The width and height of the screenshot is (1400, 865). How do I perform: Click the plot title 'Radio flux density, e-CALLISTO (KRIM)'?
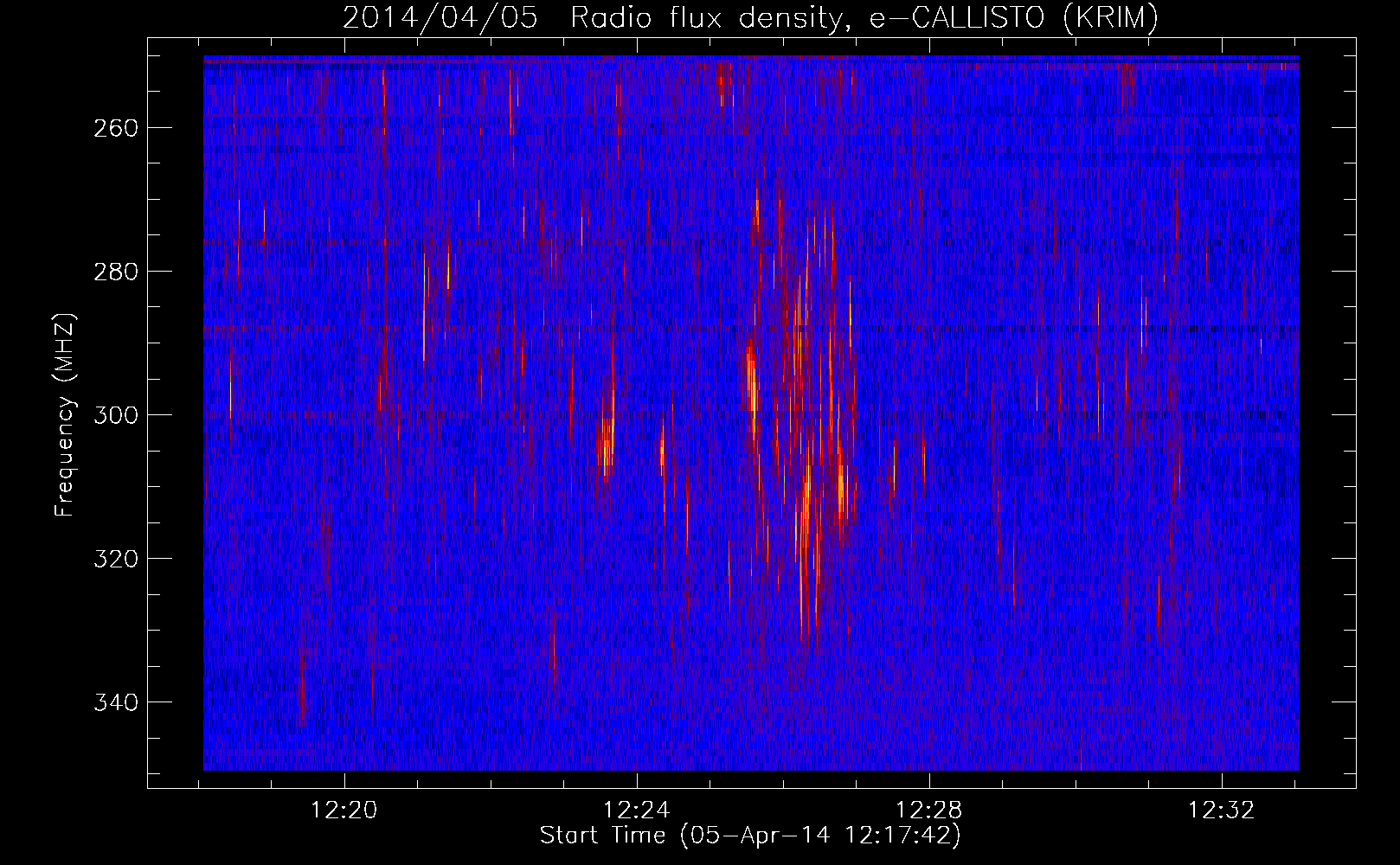click(x=864, y=18)
